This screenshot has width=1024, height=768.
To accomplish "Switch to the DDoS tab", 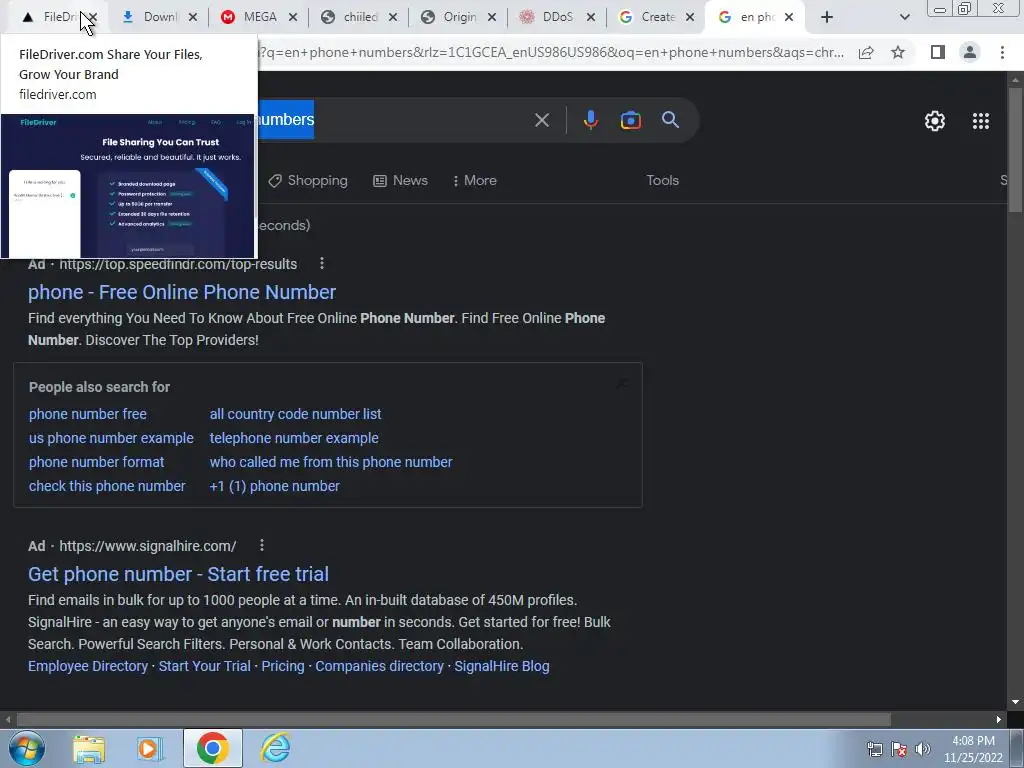I will tap(558, 17).
